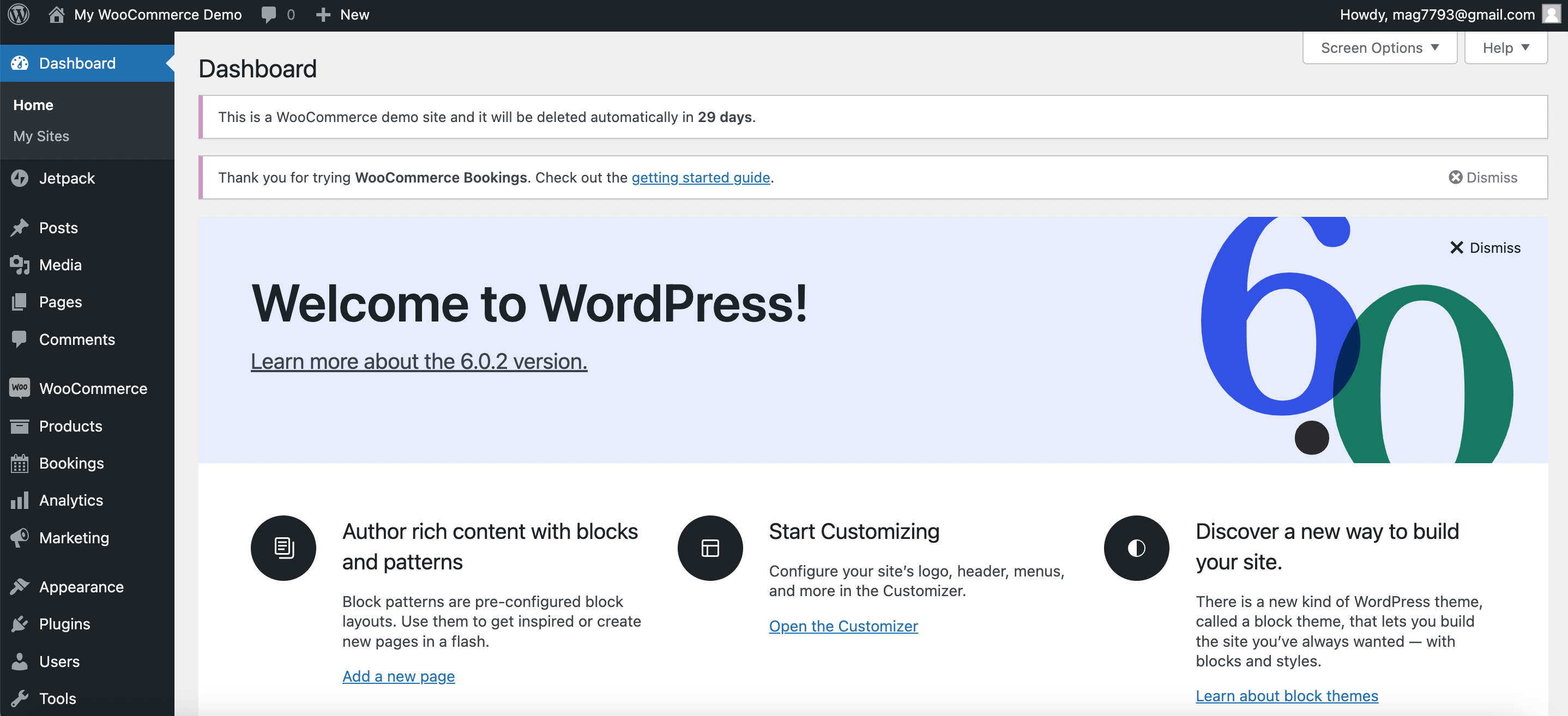Click the home icon in admin bar
This screenshot has height=716, width=1568.
[57, 15]
